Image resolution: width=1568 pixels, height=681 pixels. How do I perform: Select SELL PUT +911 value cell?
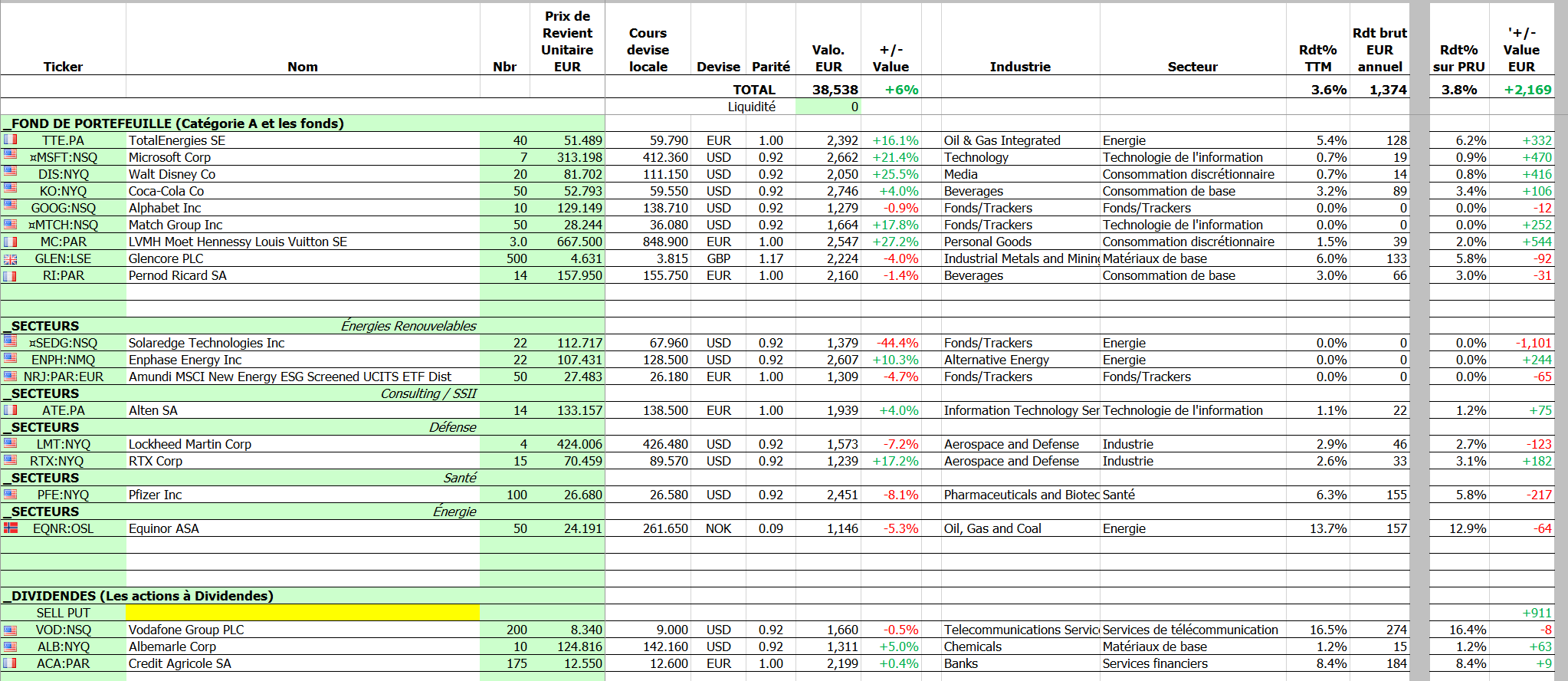1522,613
